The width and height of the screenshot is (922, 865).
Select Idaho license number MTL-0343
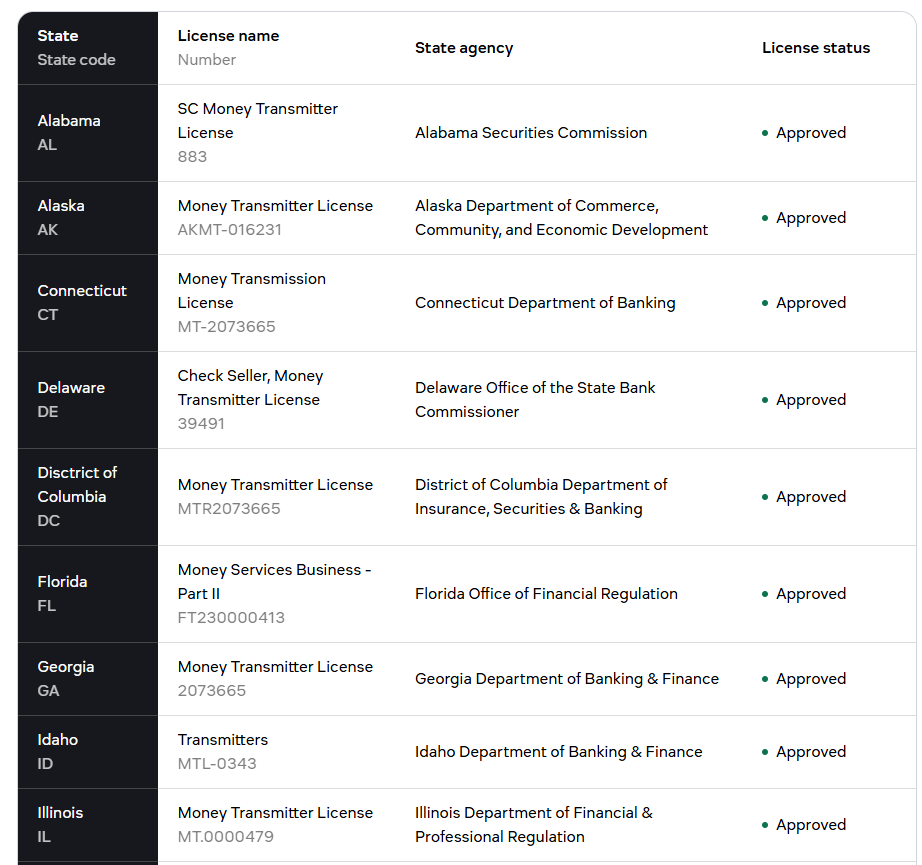pos(217,764)
